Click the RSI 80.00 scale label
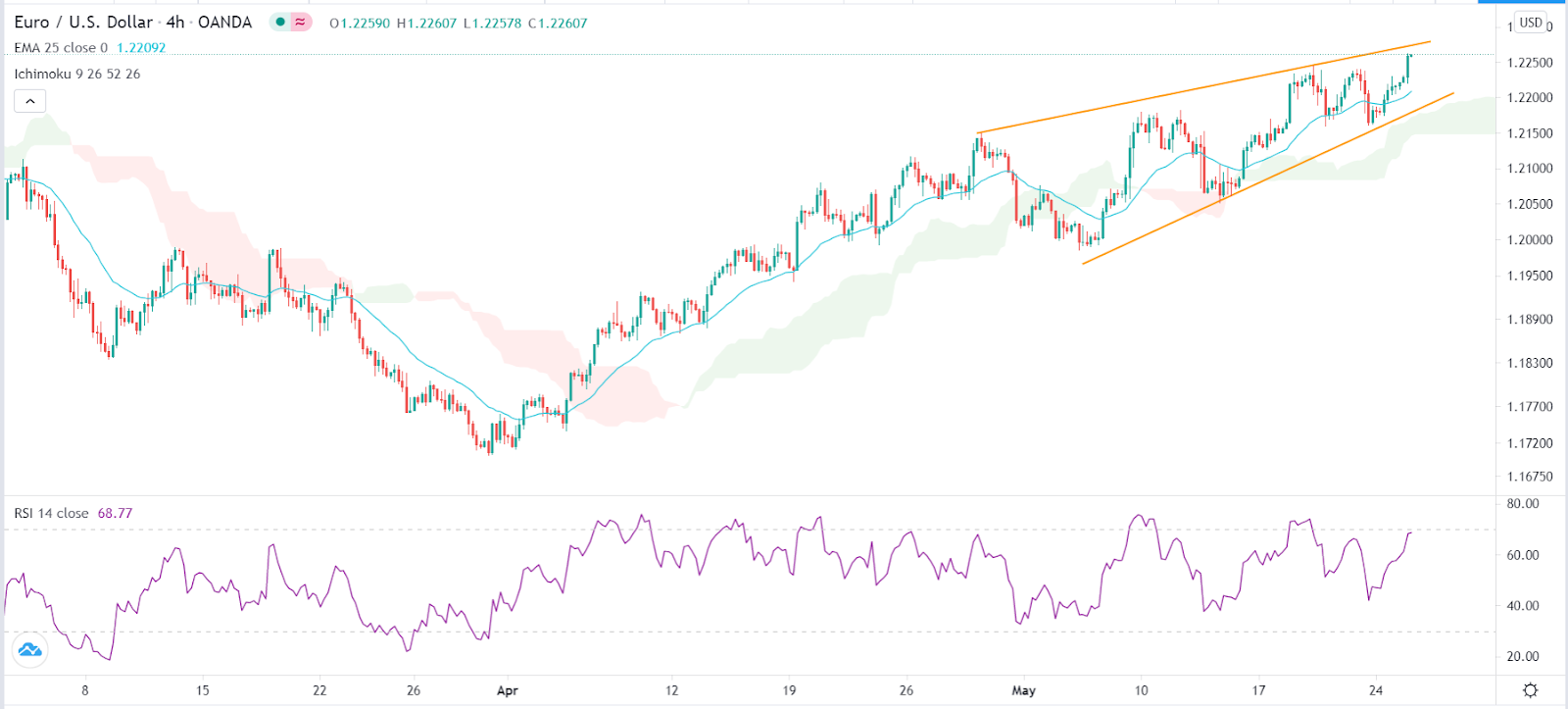The width and height of the screenshot is (1568, 709). click(1523, 504)
